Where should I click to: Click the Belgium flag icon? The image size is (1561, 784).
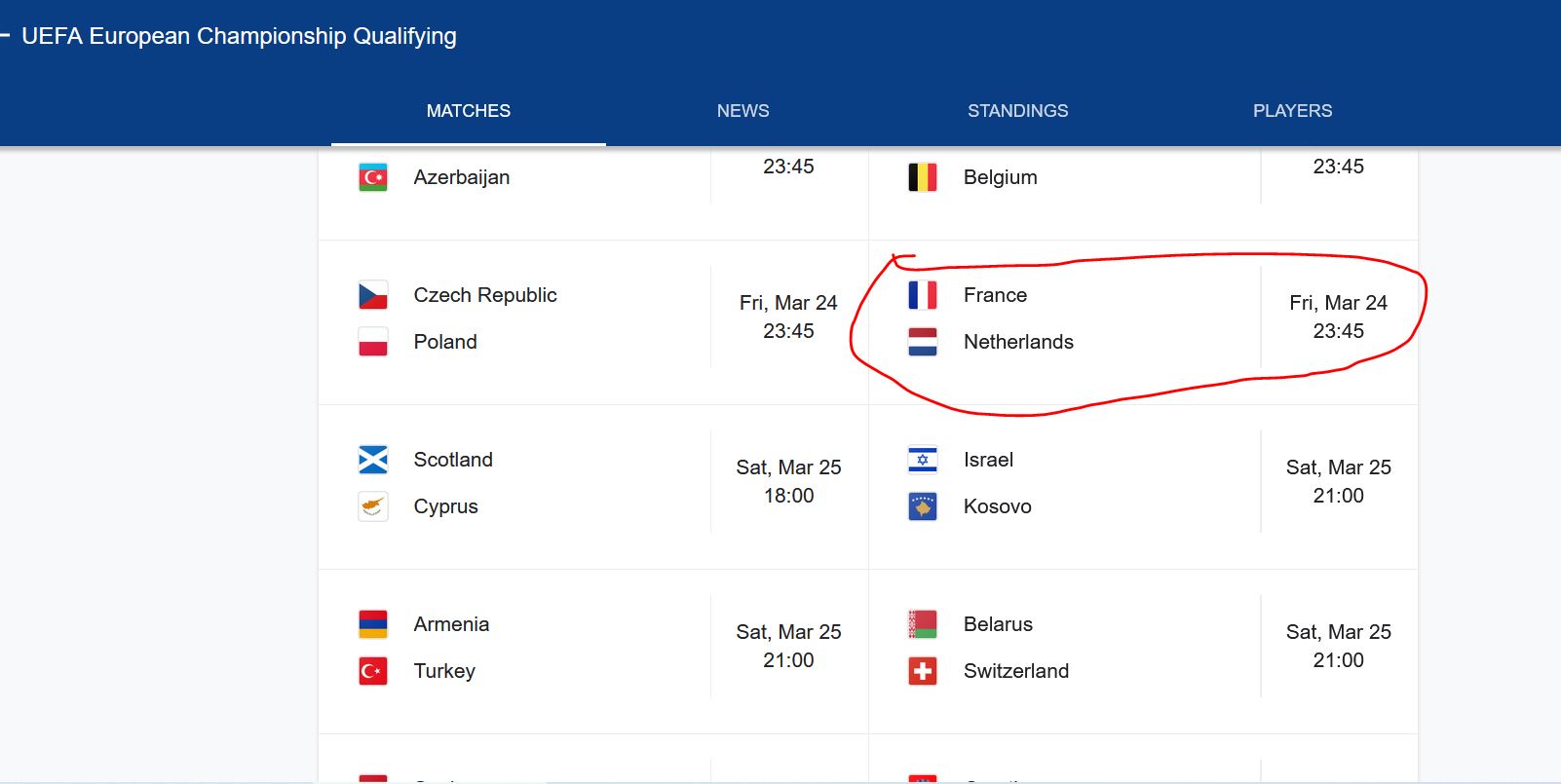point(923,177)
